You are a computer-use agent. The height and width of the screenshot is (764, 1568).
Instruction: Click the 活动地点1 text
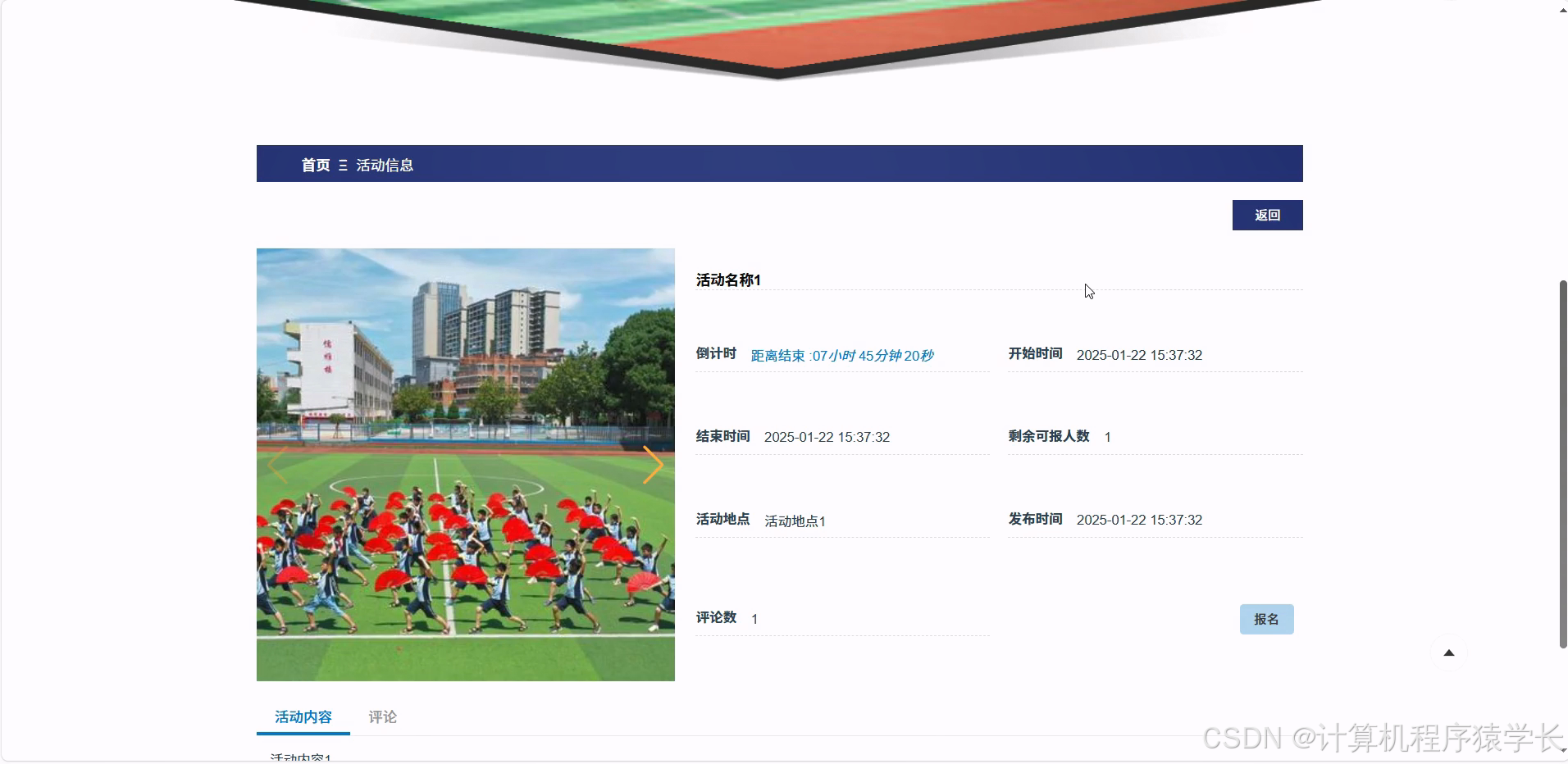[x=793, y=521]
